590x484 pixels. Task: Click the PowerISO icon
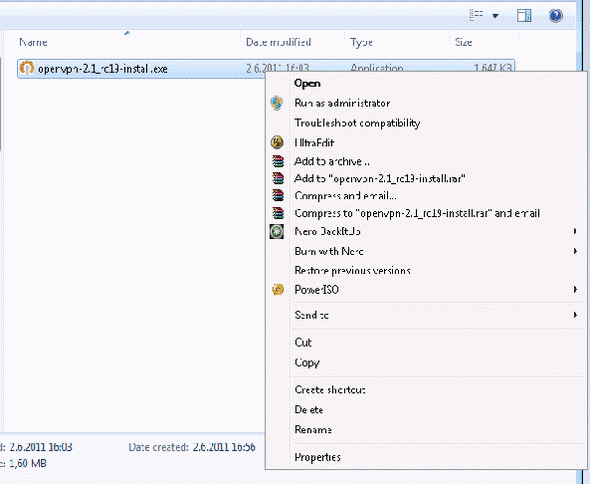[x=278, y=289]
